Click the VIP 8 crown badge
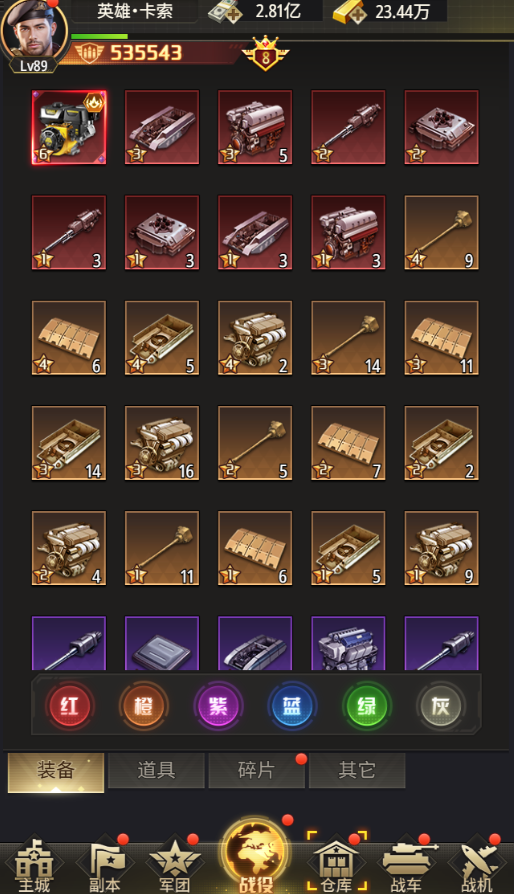514x894 pixels. coord(266,53)
